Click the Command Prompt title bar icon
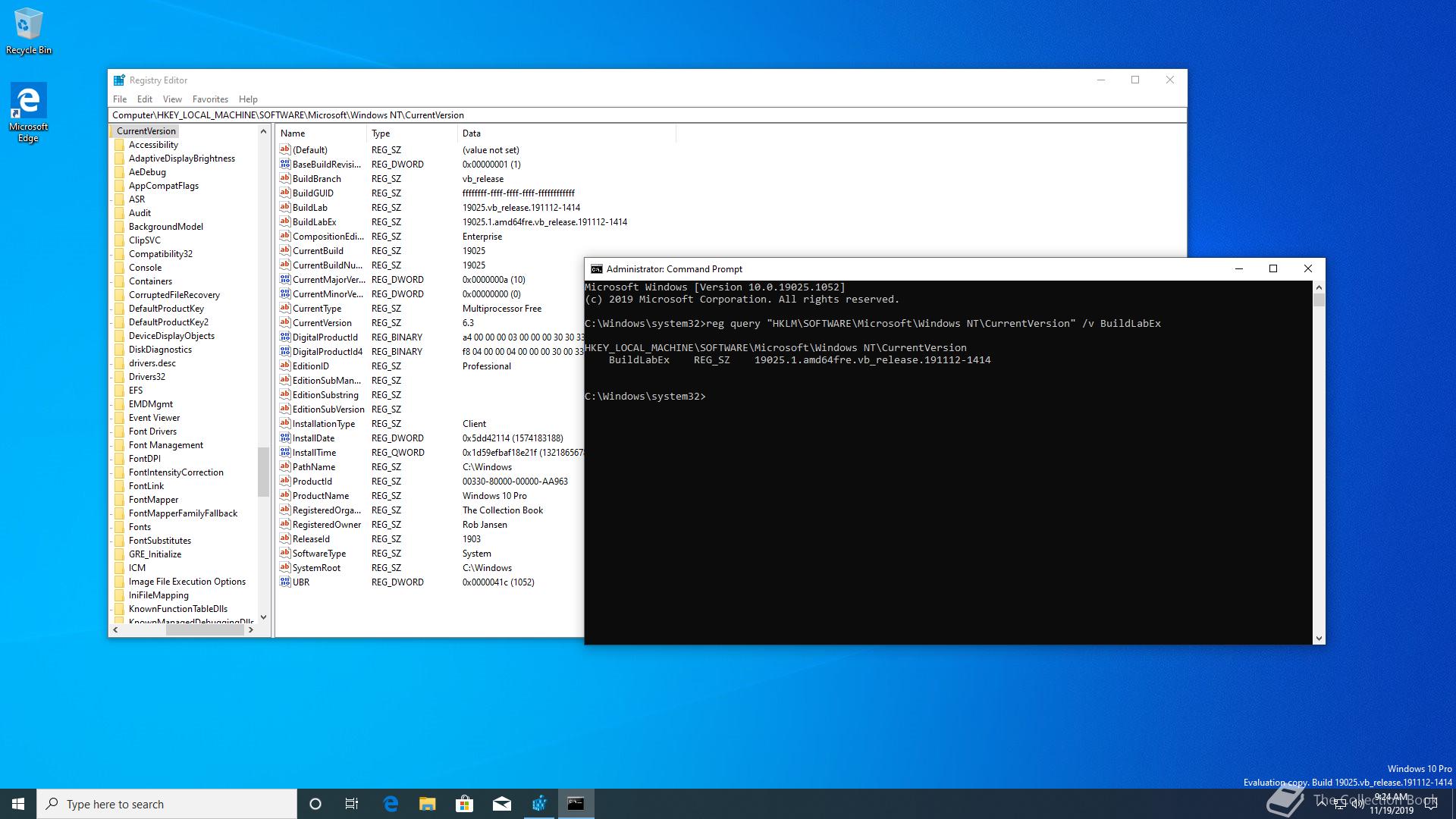 (597, 269)
